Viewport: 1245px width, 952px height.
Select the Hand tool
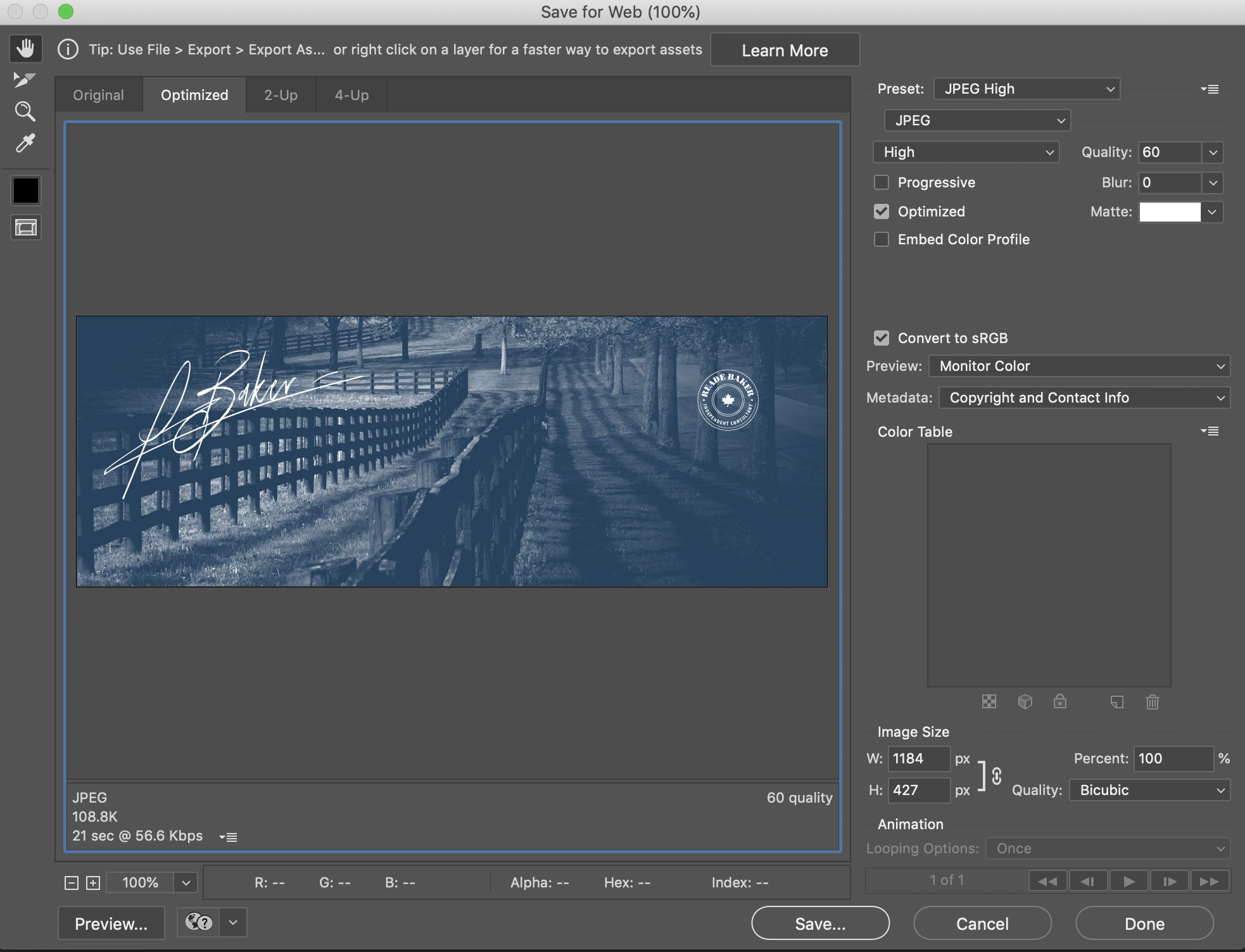tap(25, 48)
